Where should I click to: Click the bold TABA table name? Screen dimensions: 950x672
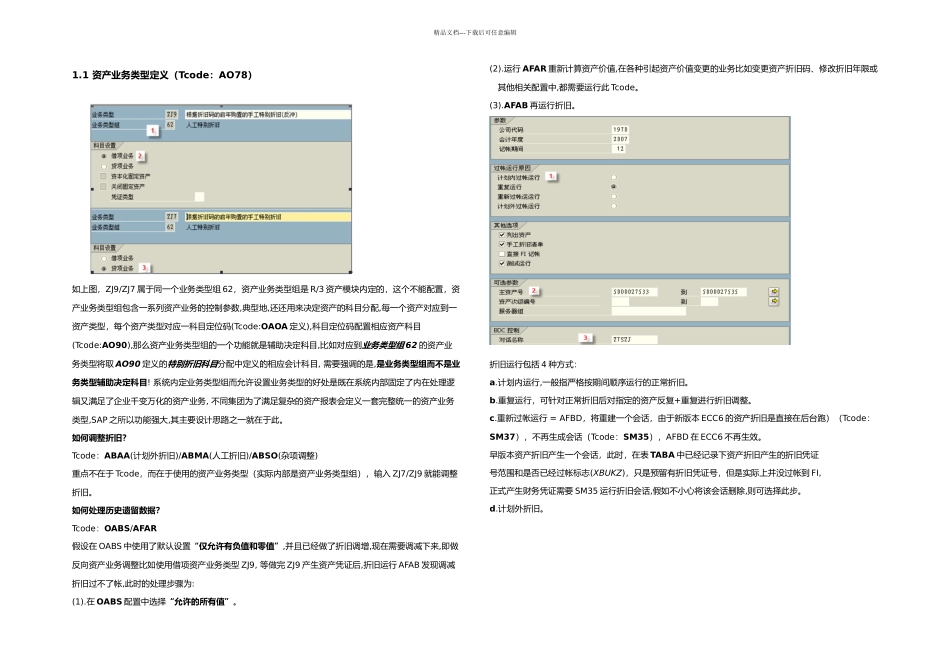pyautogui.click(x=662, y=454)
